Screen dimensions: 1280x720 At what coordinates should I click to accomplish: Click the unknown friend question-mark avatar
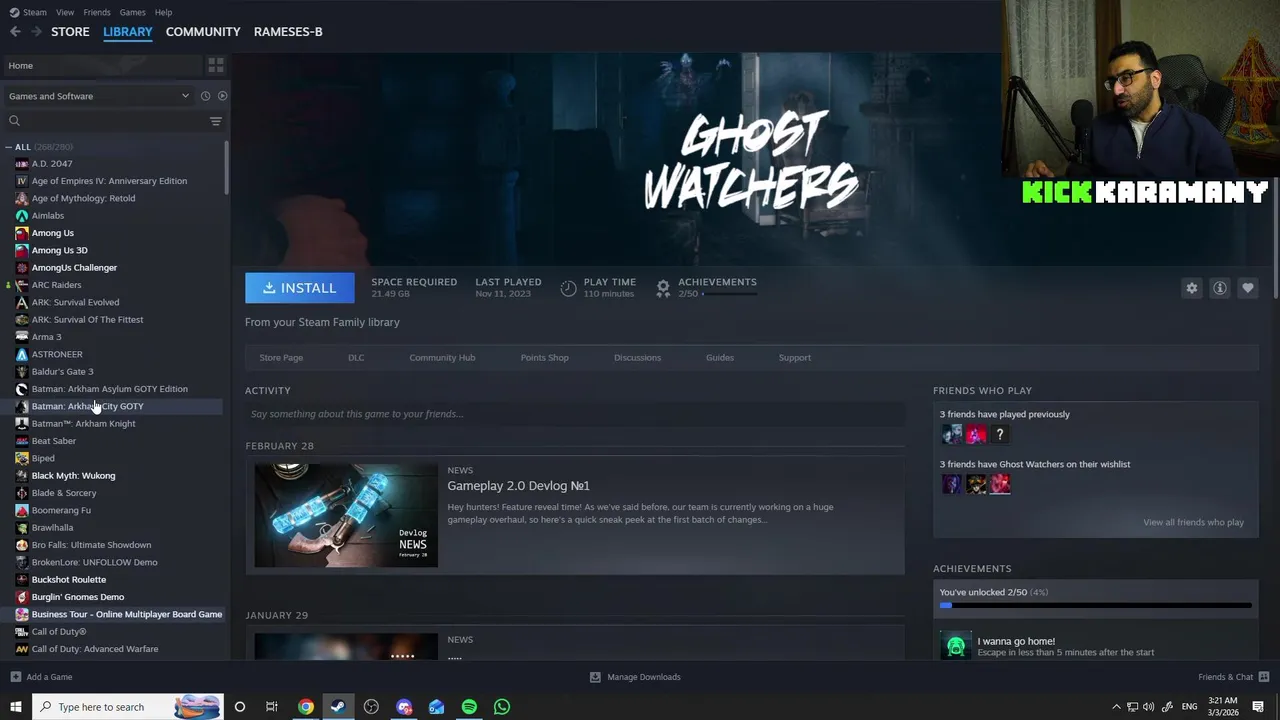point(1000,434)
